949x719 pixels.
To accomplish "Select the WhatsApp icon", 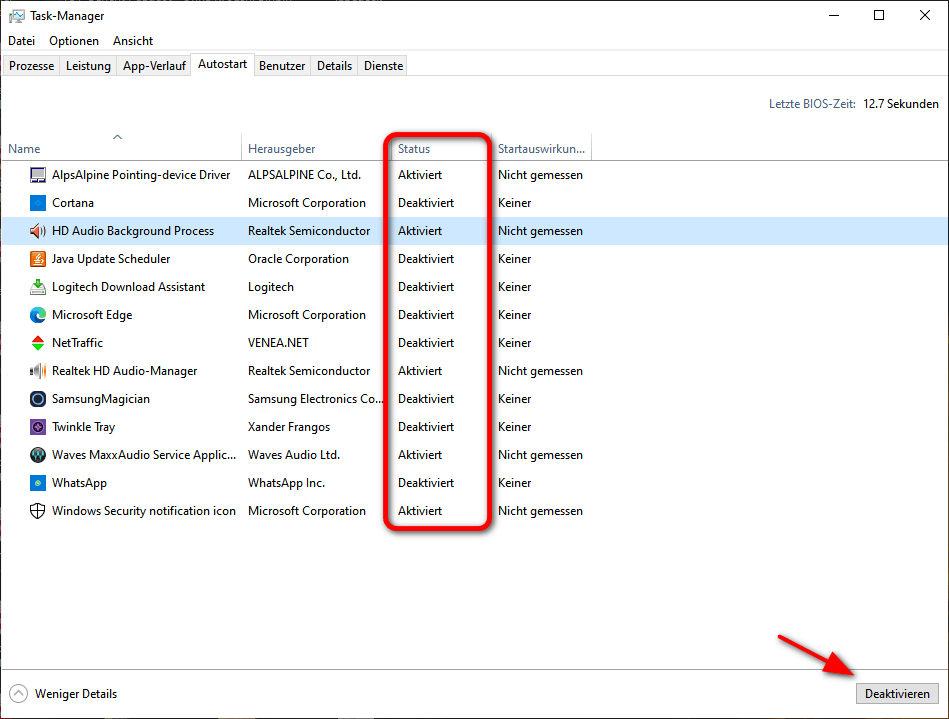I will (38, 482).
